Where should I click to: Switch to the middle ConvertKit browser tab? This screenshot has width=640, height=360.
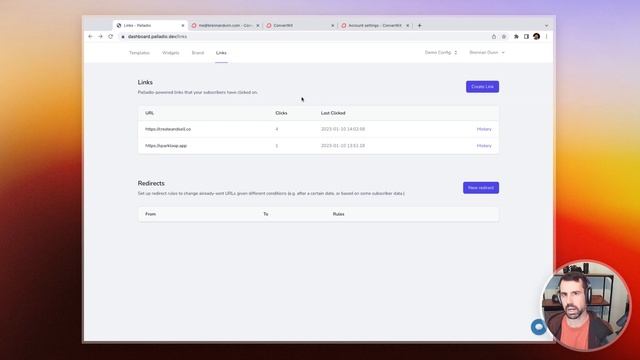tap(300, 25)
